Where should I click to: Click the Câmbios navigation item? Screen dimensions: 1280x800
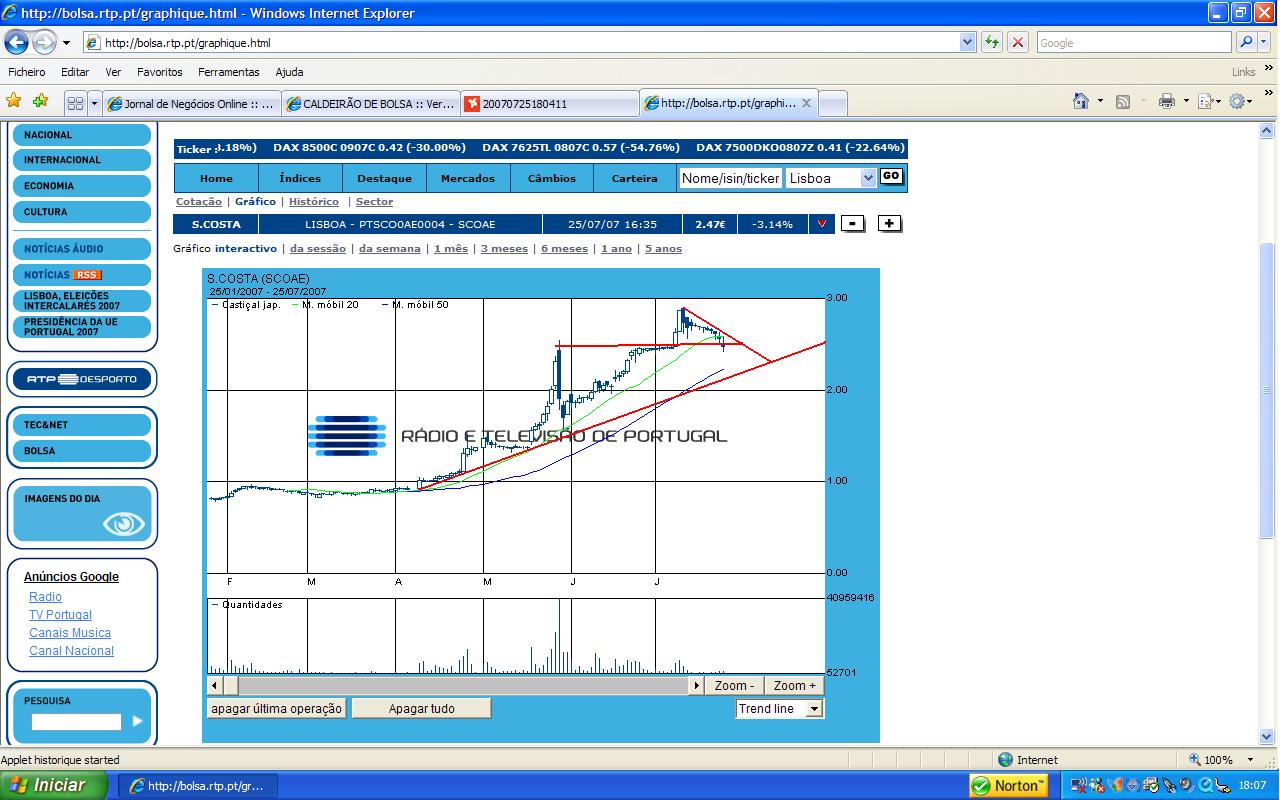coord(552,178)
